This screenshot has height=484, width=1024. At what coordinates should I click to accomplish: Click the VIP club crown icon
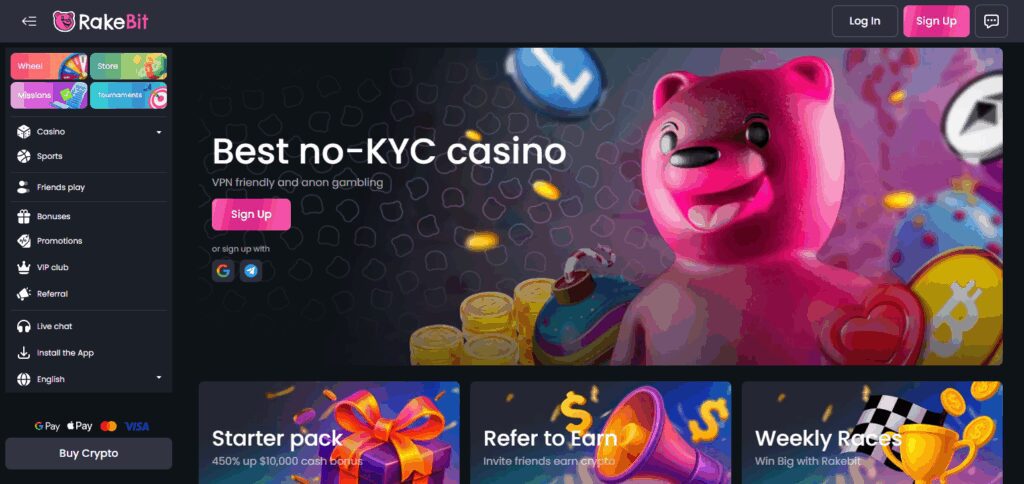click(24, 267)
